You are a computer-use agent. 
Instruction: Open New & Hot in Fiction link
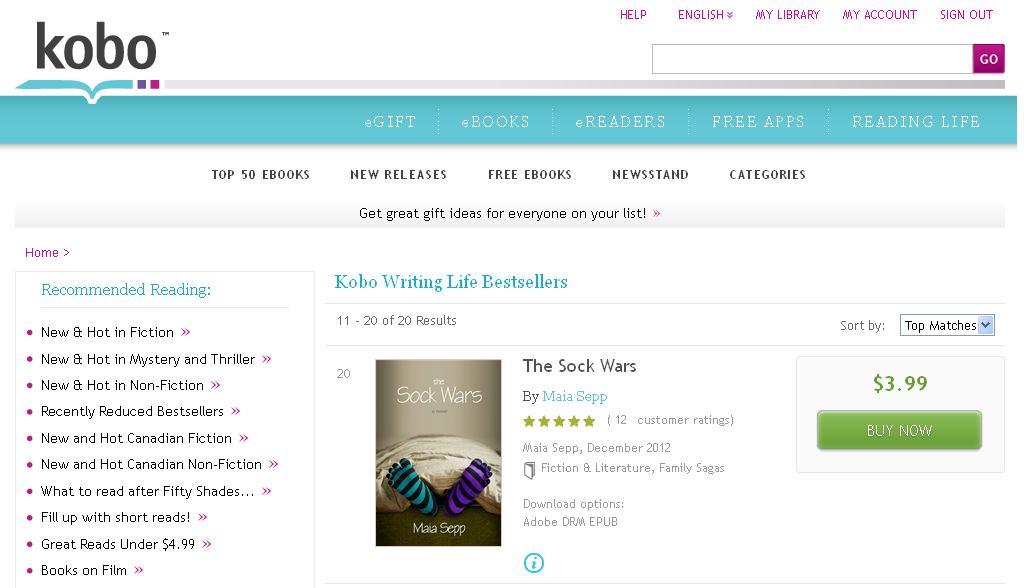click(x=108, y=332)
